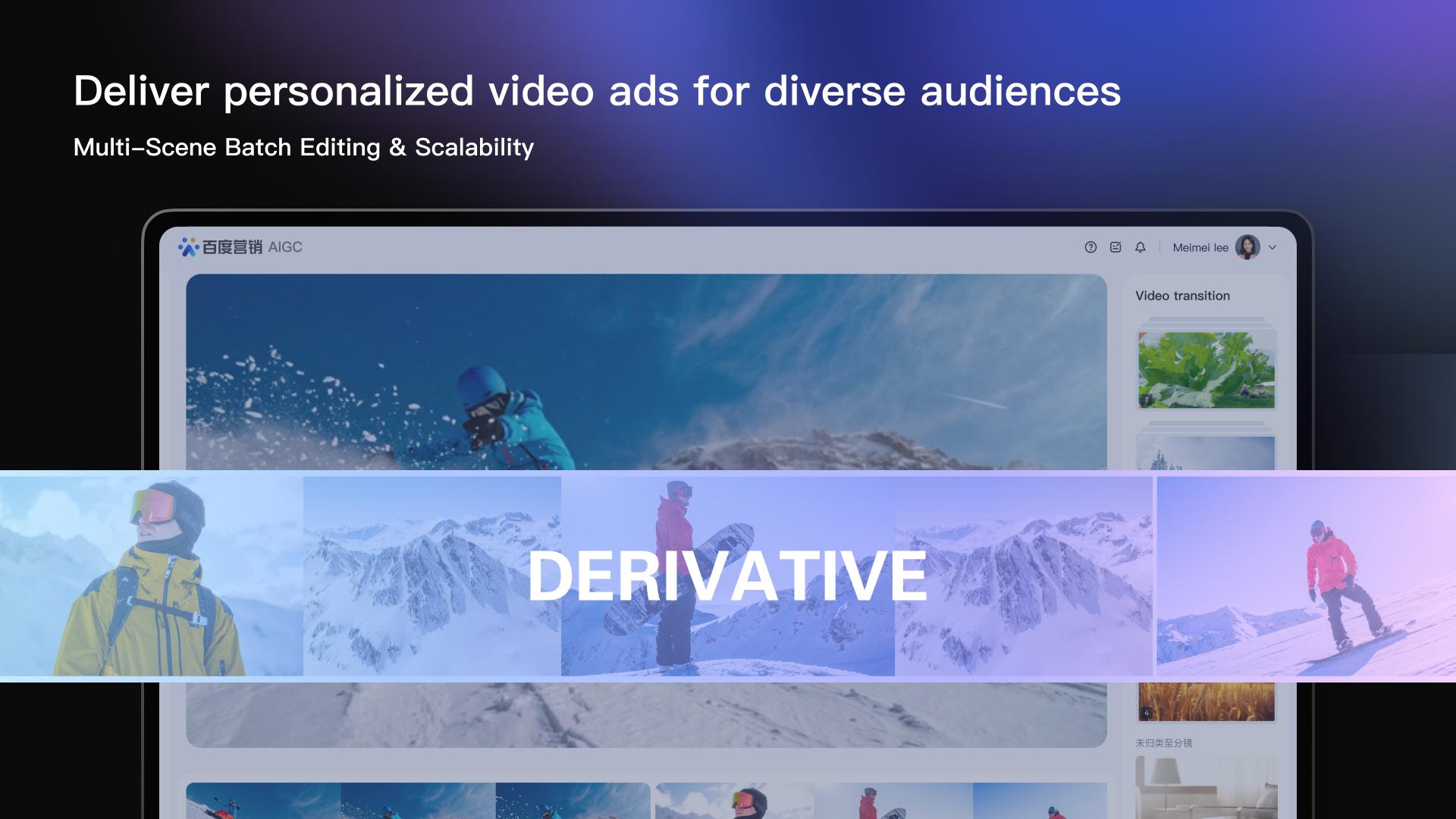Viewport: 1456px width, 819px height.
Task: Click the feedback note icon
Action: (1116, 247)
